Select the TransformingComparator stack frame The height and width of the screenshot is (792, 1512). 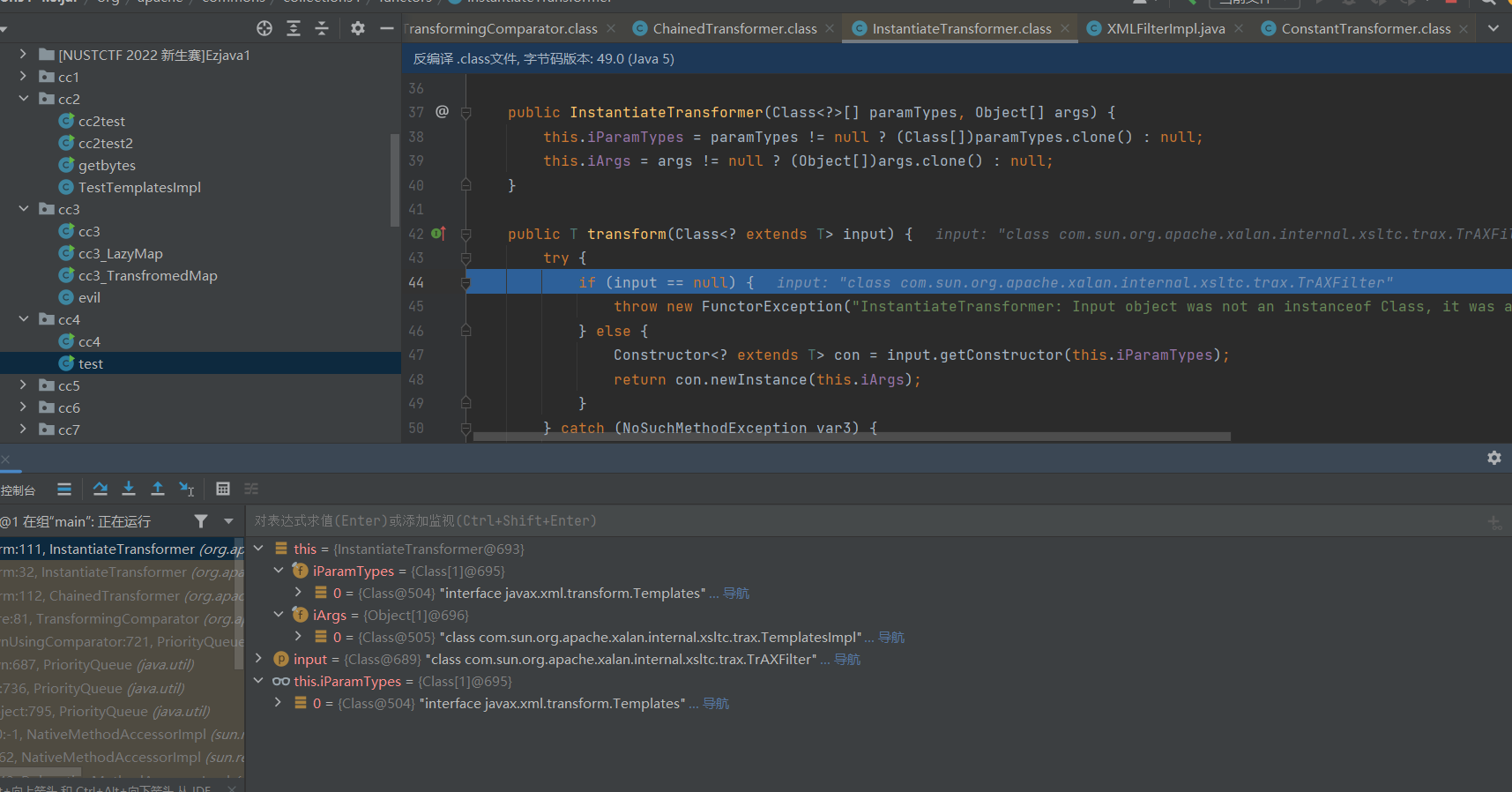[x=122, y=618]
